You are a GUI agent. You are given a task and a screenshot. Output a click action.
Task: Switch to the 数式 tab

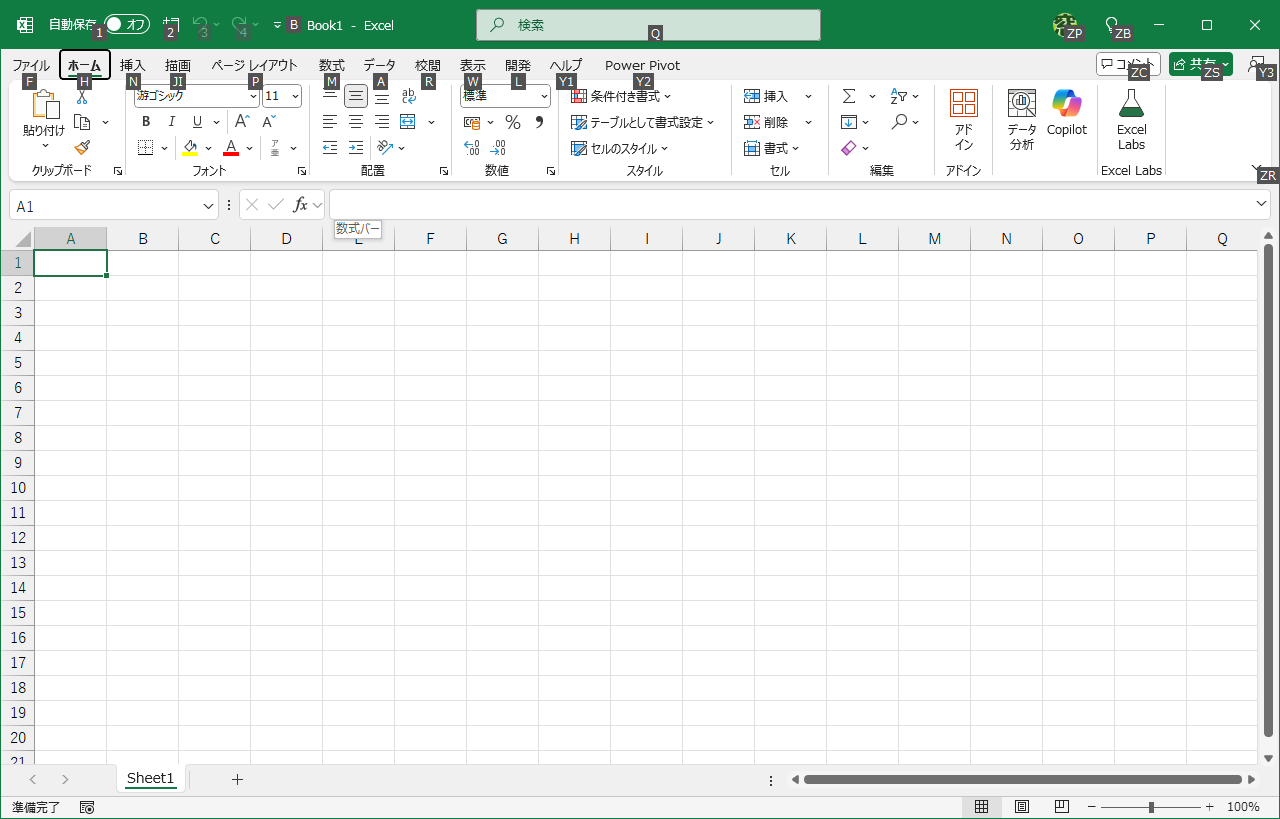click(x=332, y=65)
